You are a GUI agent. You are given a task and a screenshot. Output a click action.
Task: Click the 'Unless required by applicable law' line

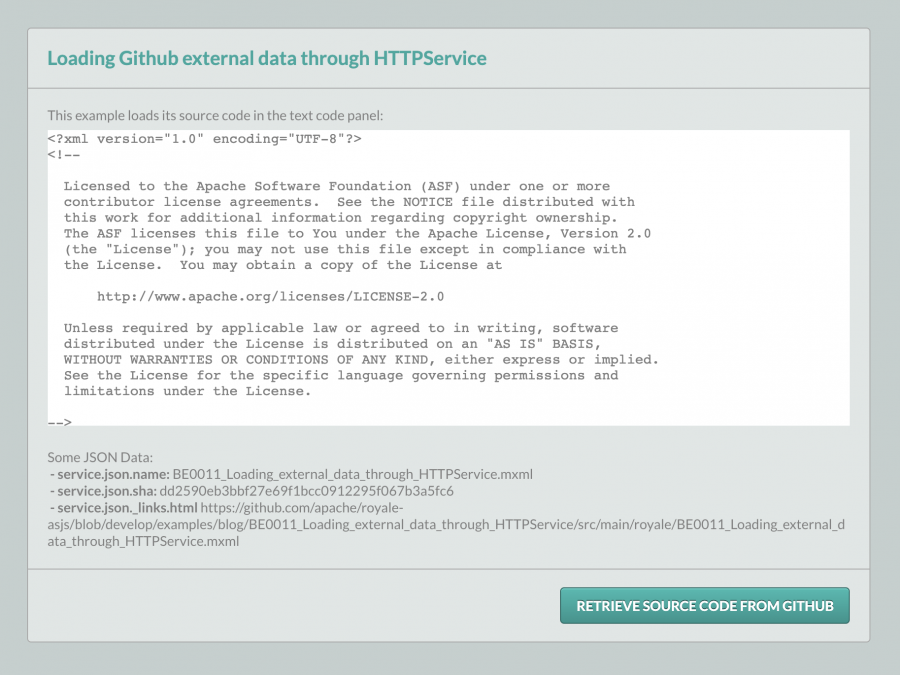pos(340,328)
